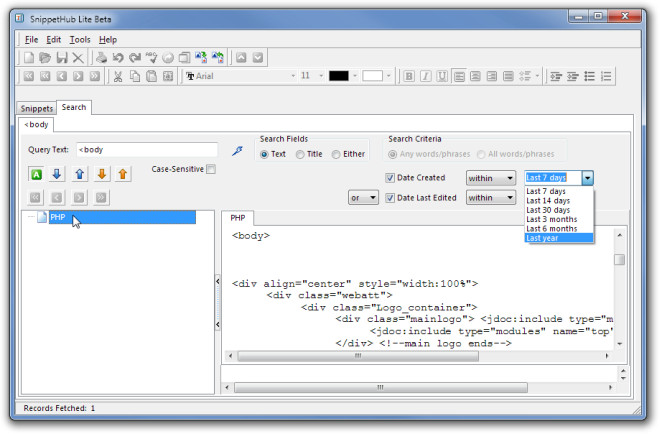
Task: Click the Redo arrow icon
Action: tap(135, 58)
